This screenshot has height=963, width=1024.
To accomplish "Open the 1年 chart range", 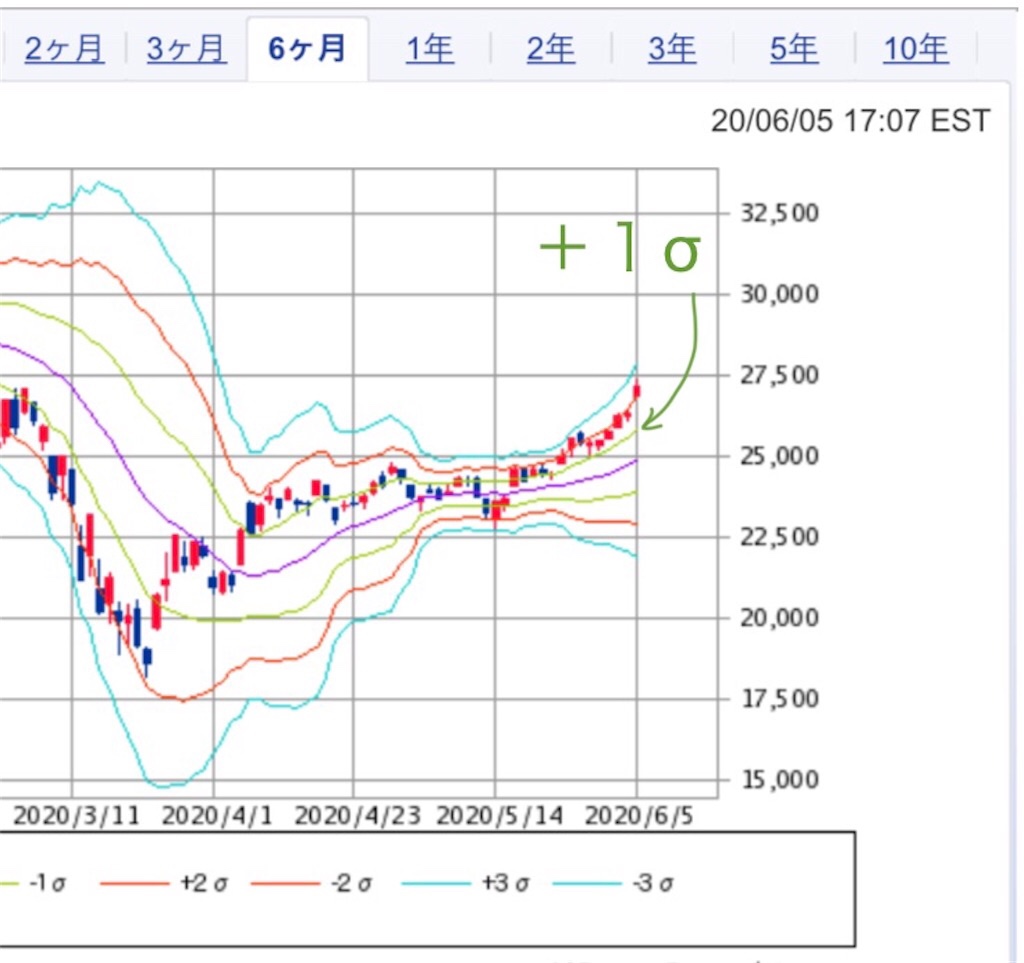I will pyautogui.click(x=430, y=49).
